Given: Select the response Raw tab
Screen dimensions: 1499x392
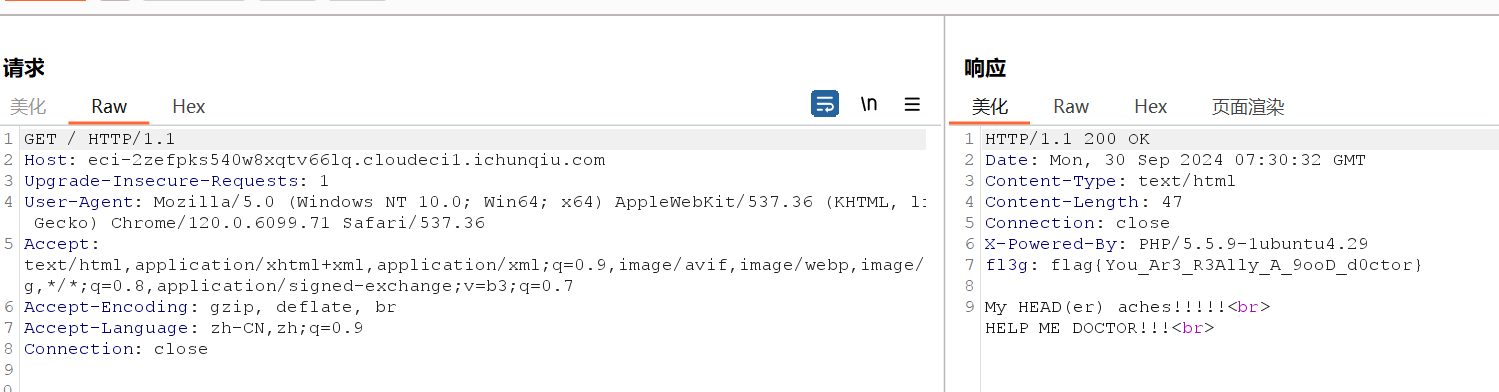Looking at the screenshot, I should 1071,106.
